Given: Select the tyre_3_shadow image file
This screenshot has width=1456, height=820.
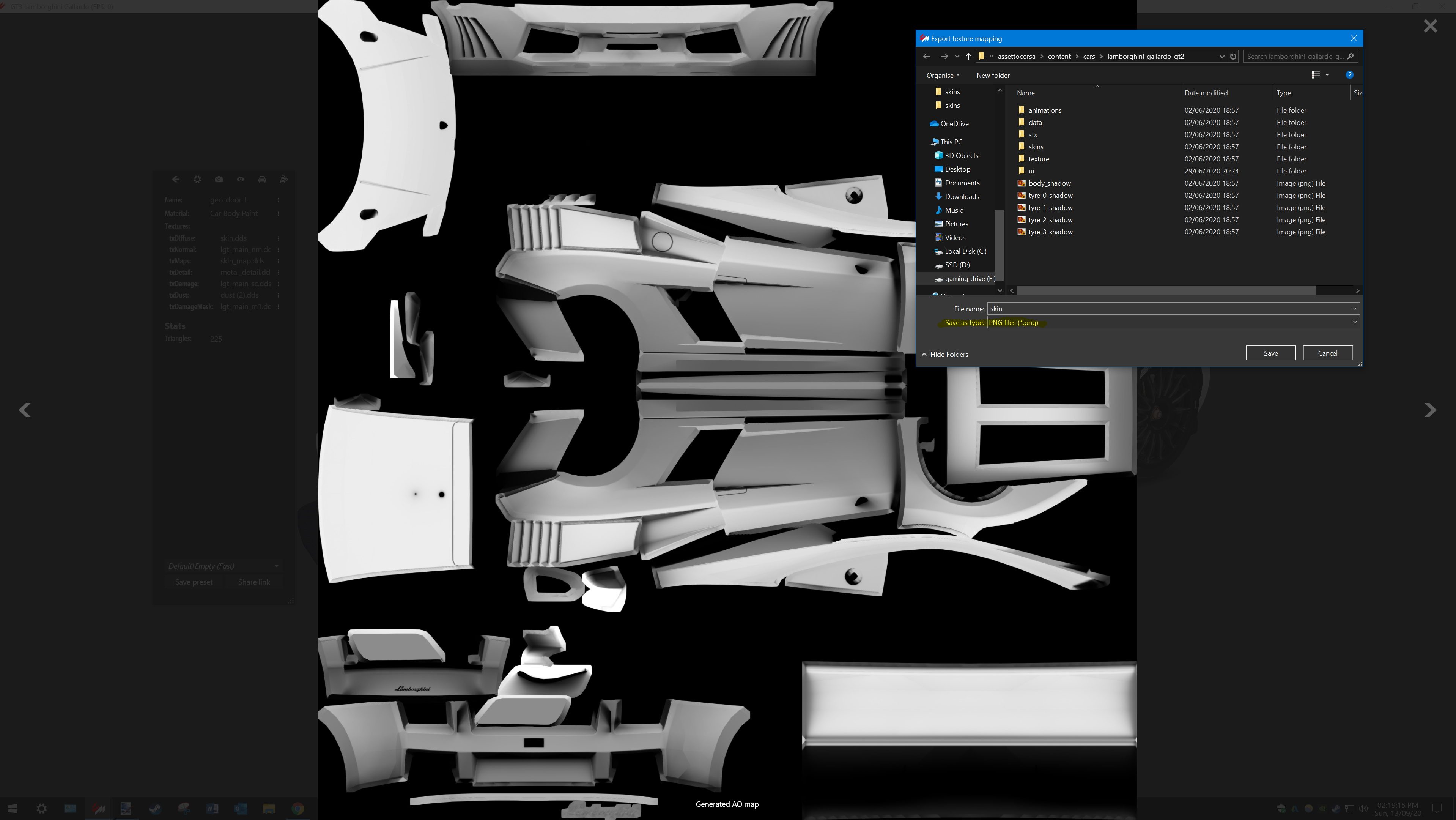Looking at the screenshot, I should point(1050,232).
